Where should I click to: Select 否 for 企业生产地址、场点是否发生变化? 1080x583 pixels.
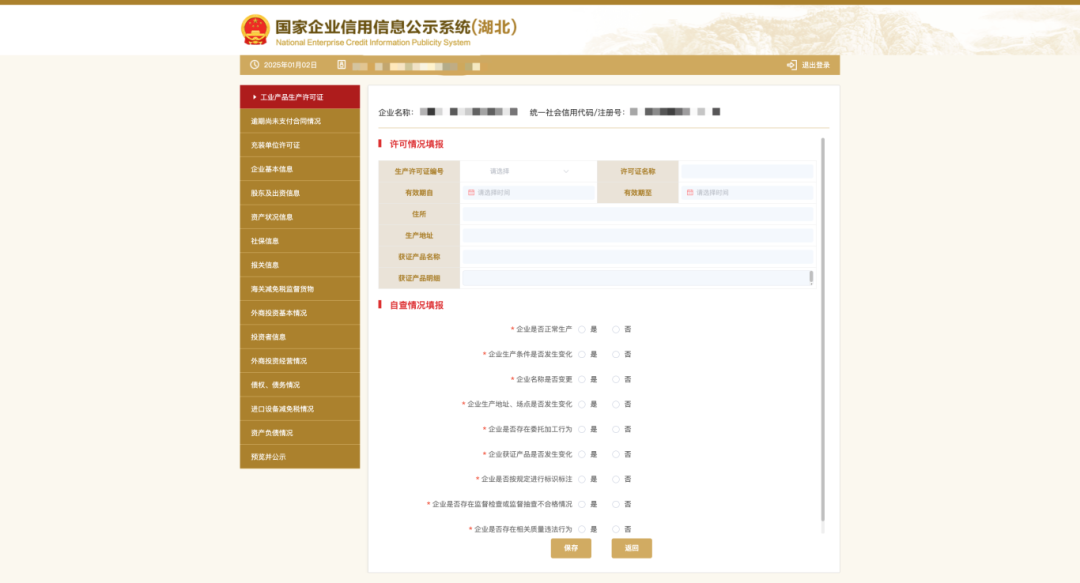(x=616, y=405)
